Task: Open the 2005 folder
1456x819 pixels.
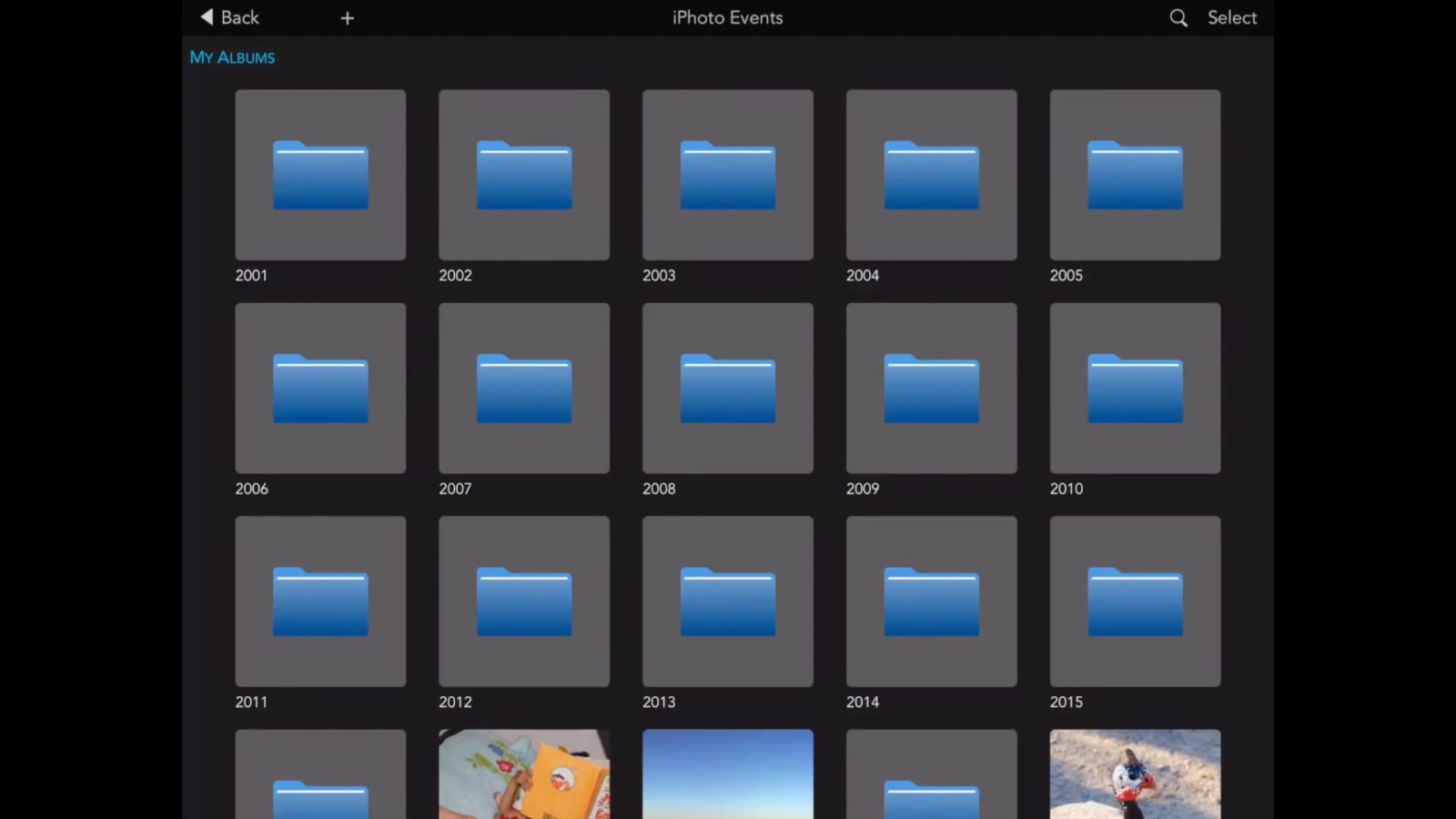Action: pos(1135,175)
